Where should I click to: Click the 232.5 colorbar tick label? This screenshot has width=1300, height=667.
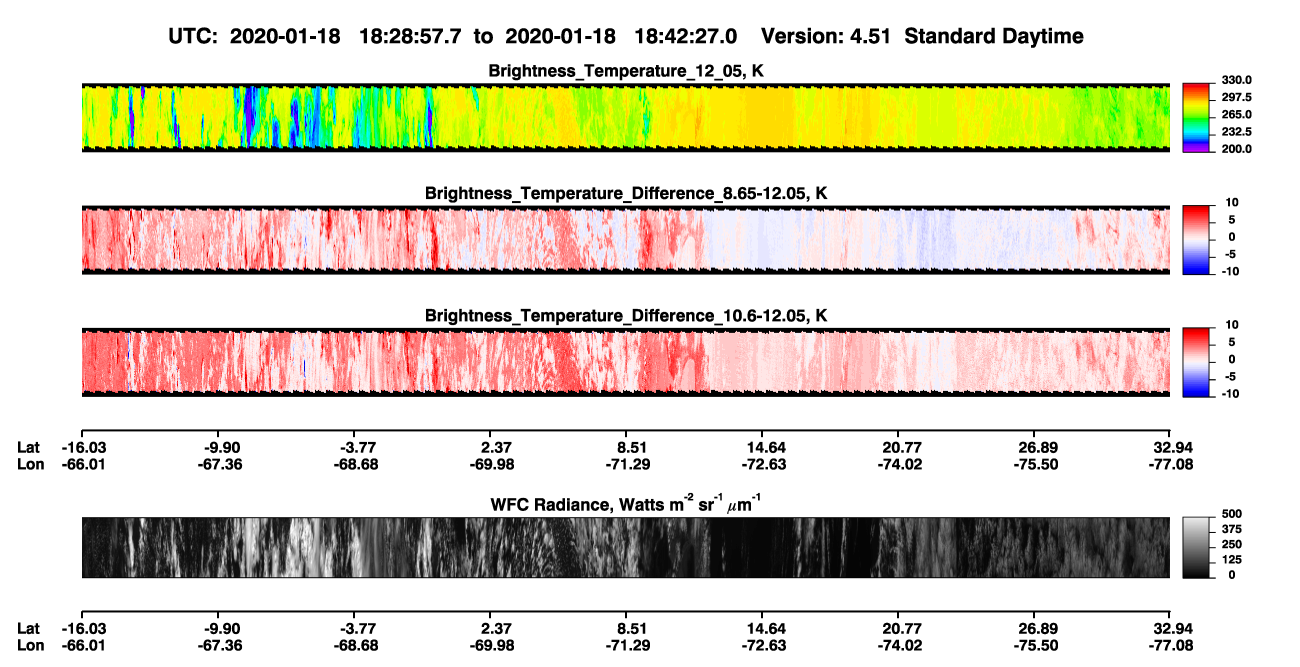(1236, 131)
